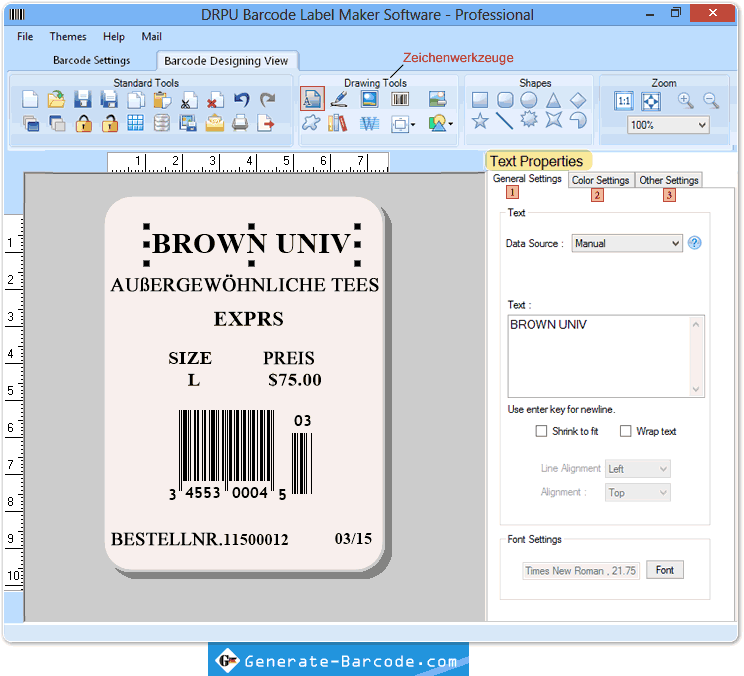Image resolution: width=744 pixels, height=676 pixels.
Task: Switch to the Other Settings tab
Action: coord(669,180)
